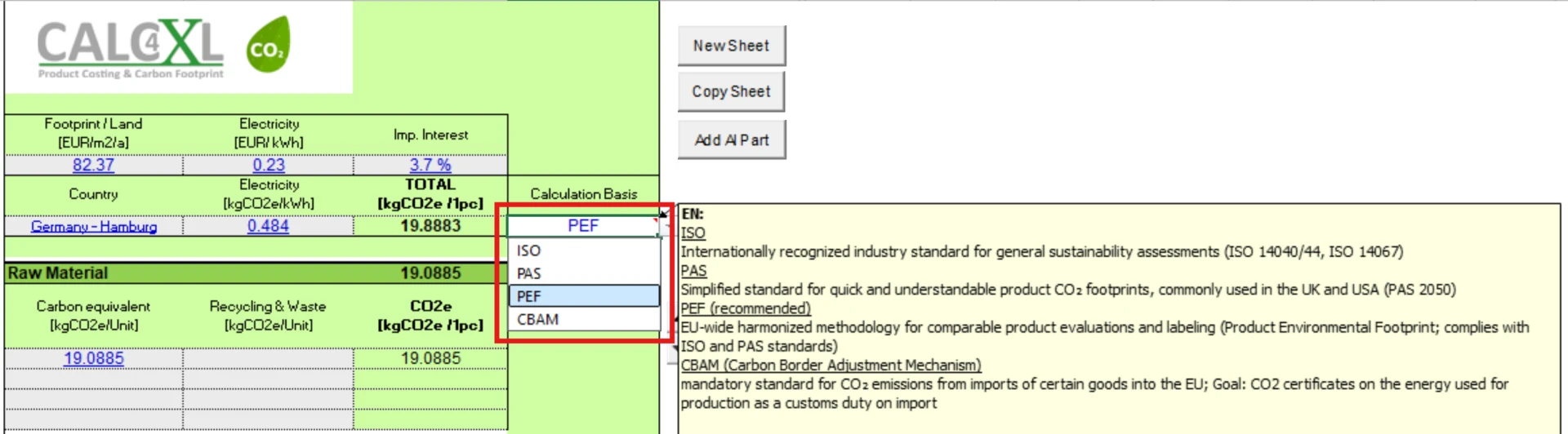Image resolution: width=1568 pixels, height=434 pixels.
Task: Open the Calculation Basis PEF dropdown cell
Action: click(x=582, y=226)
